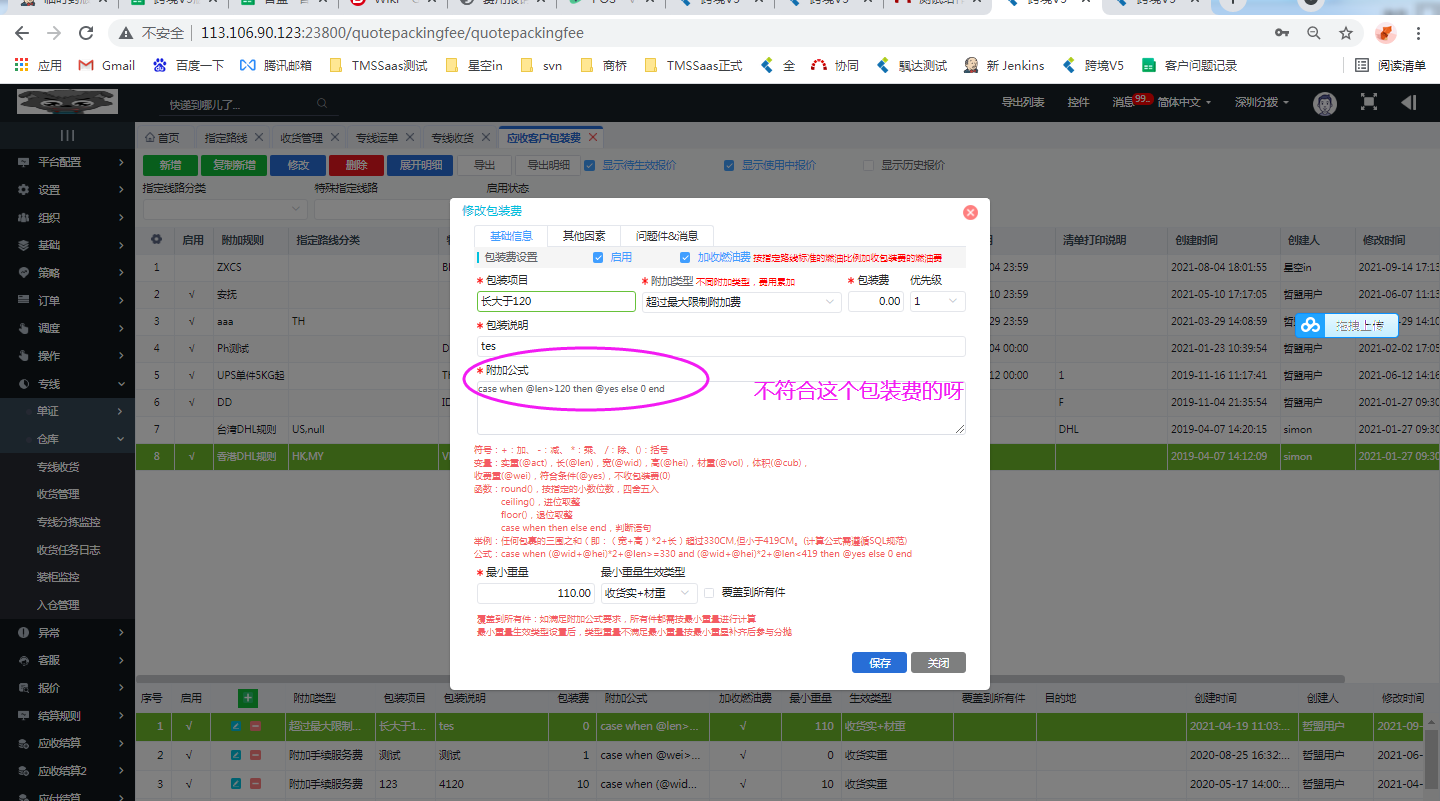Click the 复制新增 button

[233, 166]
